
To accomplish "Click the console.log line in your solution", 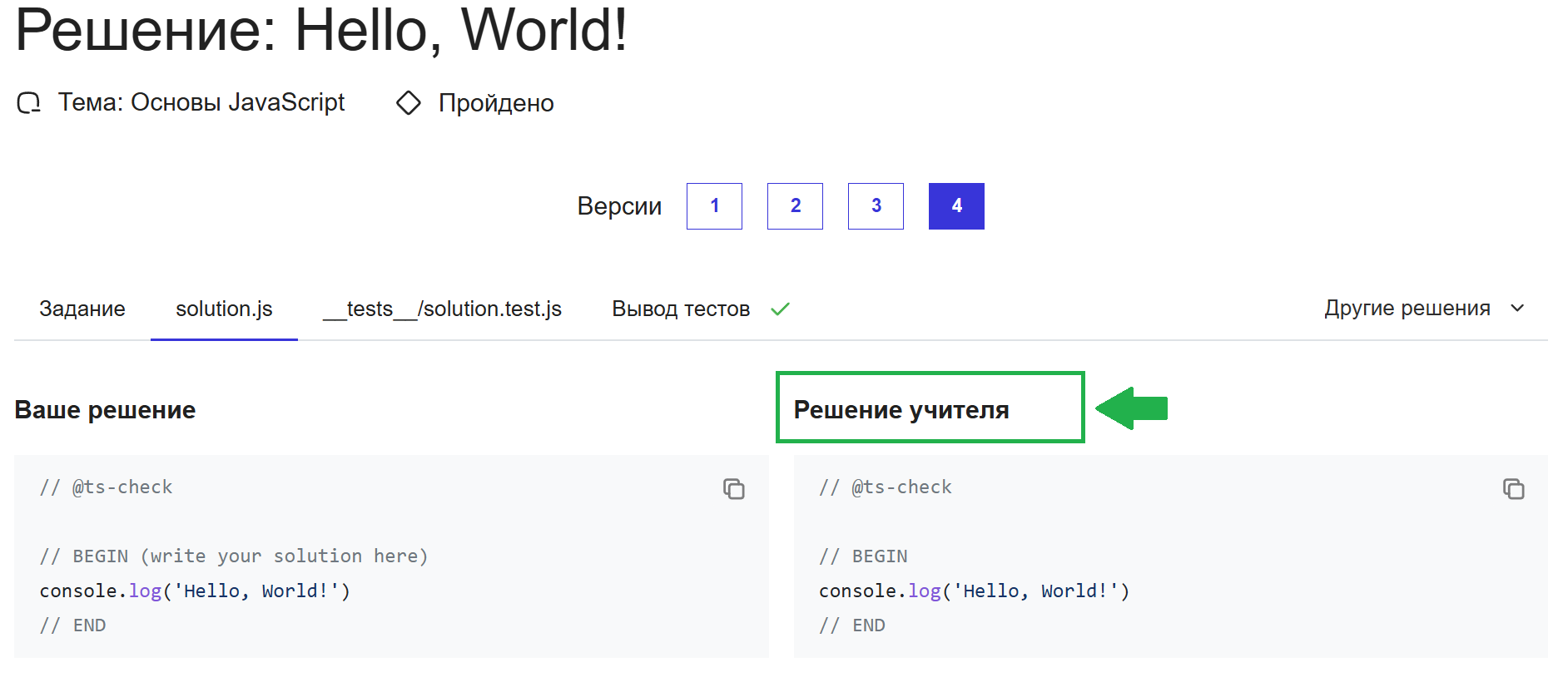I will (x=195, y=591).
